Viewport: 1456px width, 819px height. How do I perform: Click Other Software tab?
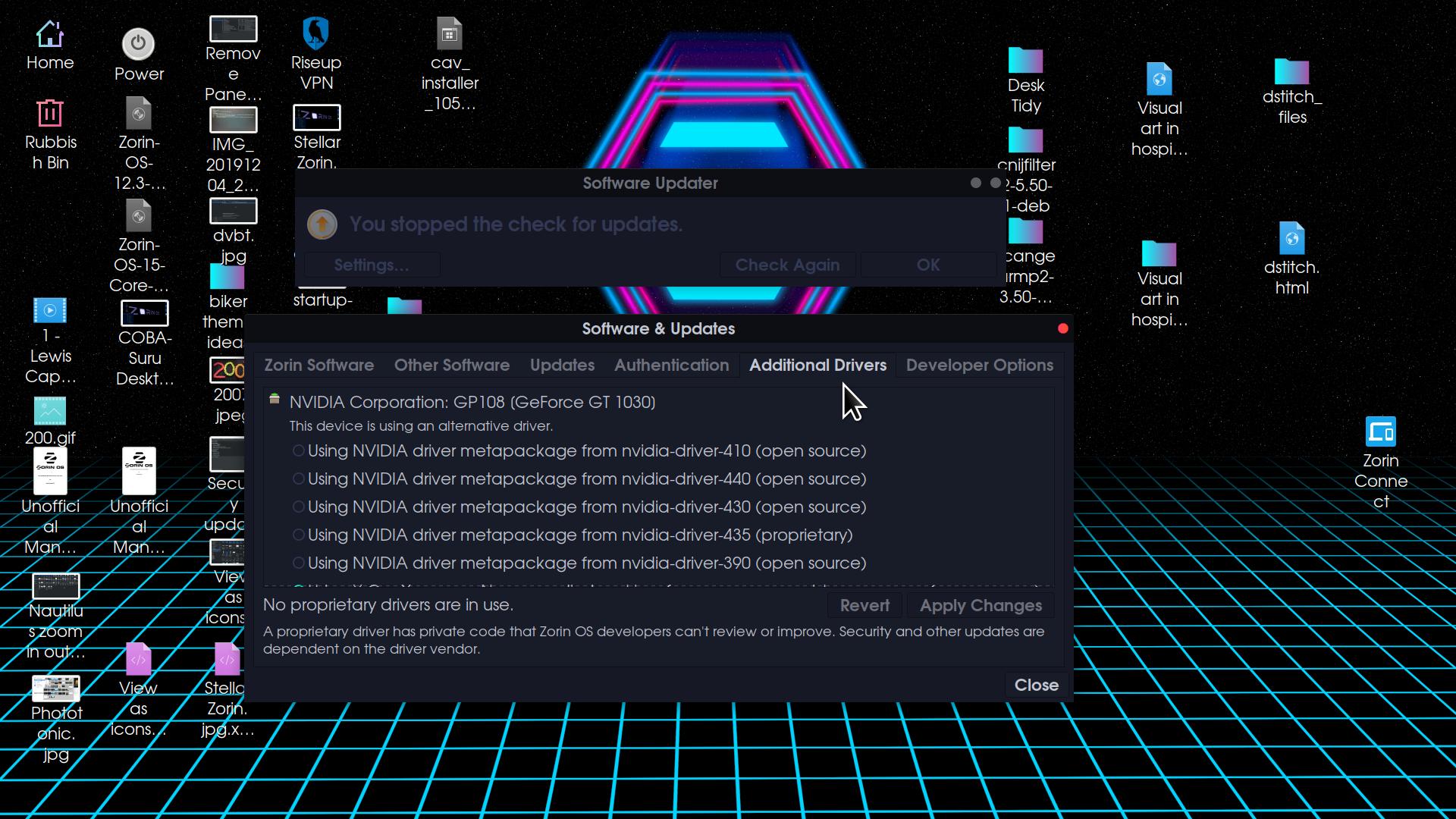452,365
